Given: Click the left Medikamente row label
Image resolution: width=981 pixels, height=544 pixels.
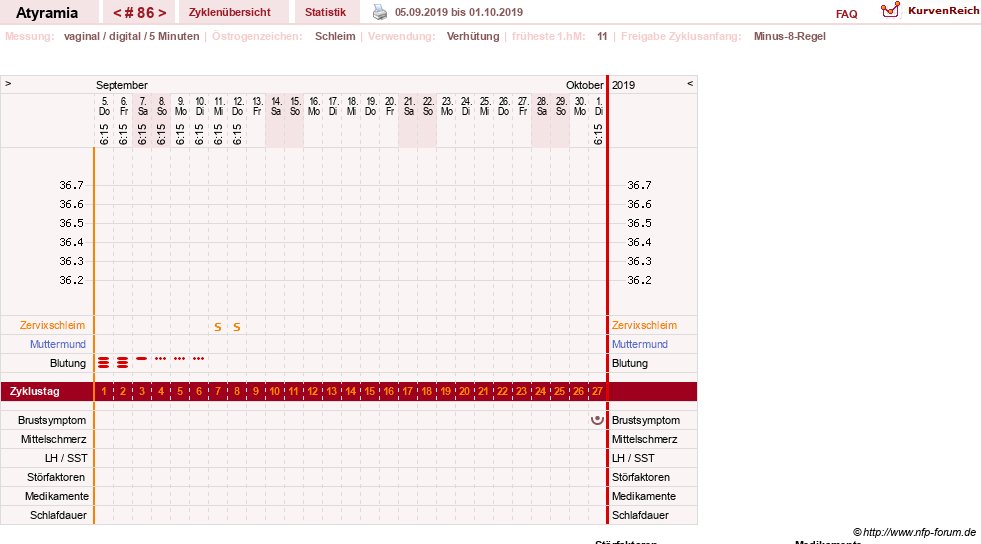Looking at the screenshot, I should [x=57, y=496].
